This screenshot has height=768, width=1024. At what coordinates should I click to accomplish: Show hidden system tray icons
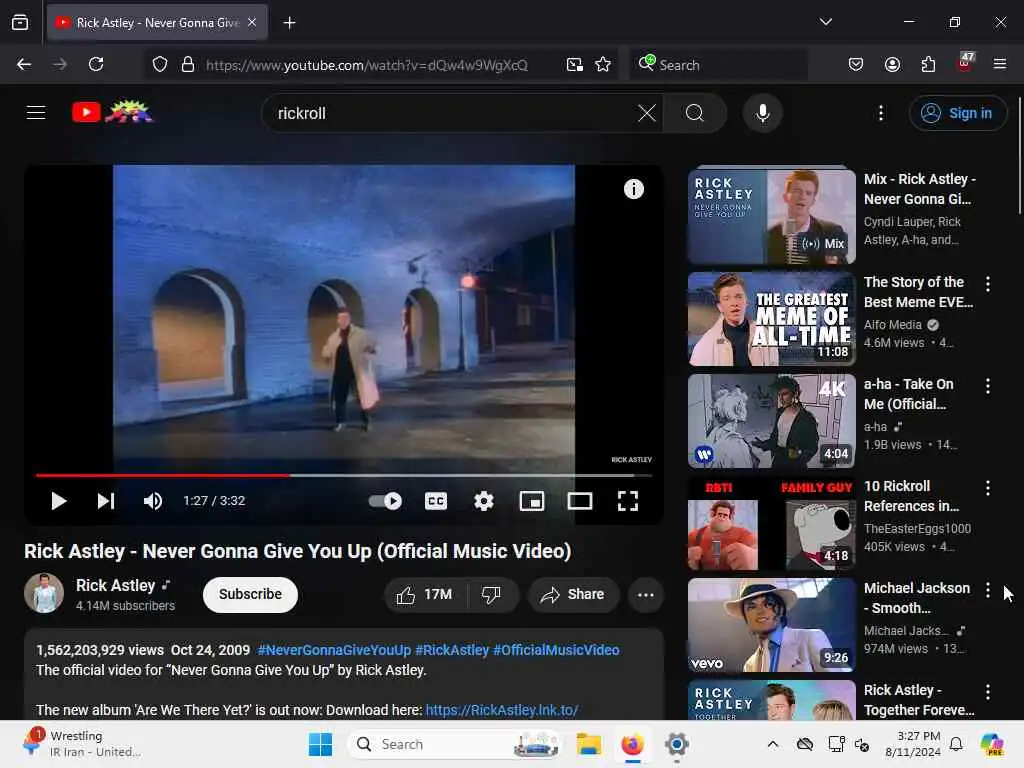[x=773, y=744]
